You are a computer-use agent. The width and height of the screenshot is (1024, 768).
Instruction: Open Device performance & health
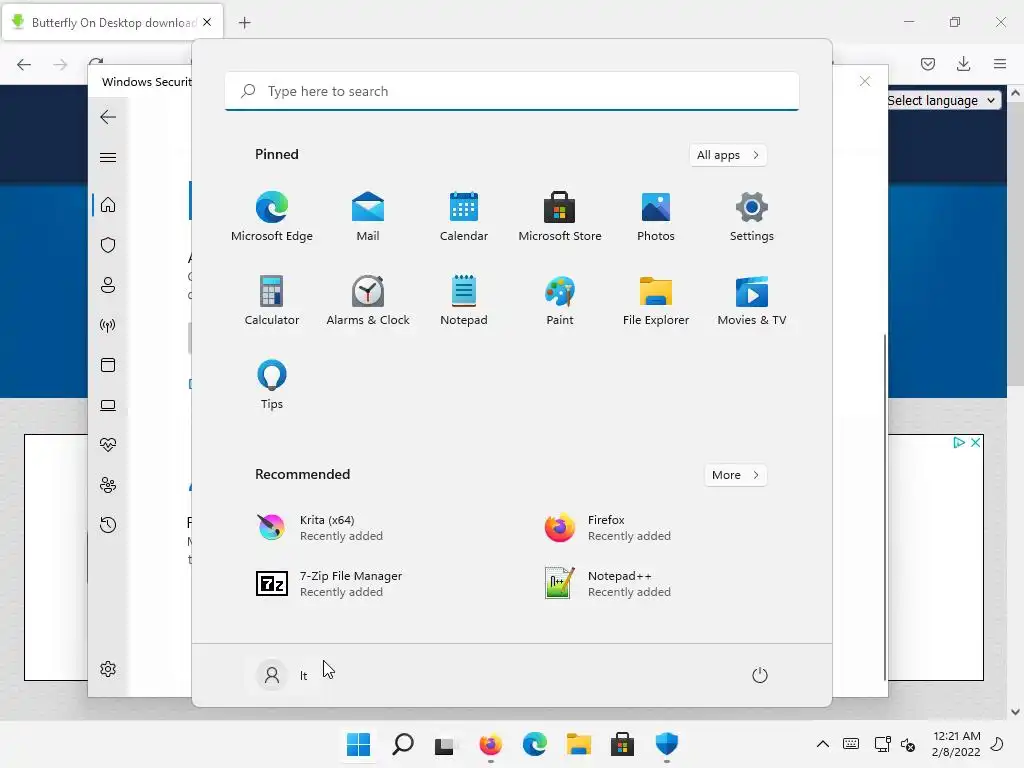pyautogui.click(x=108, y=445)
